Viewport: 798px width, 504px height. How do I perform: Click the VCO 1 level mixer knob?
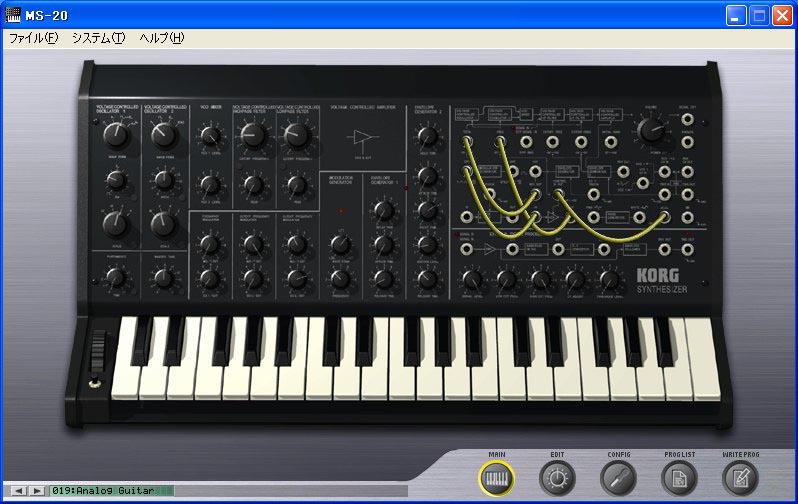[210, 136]
